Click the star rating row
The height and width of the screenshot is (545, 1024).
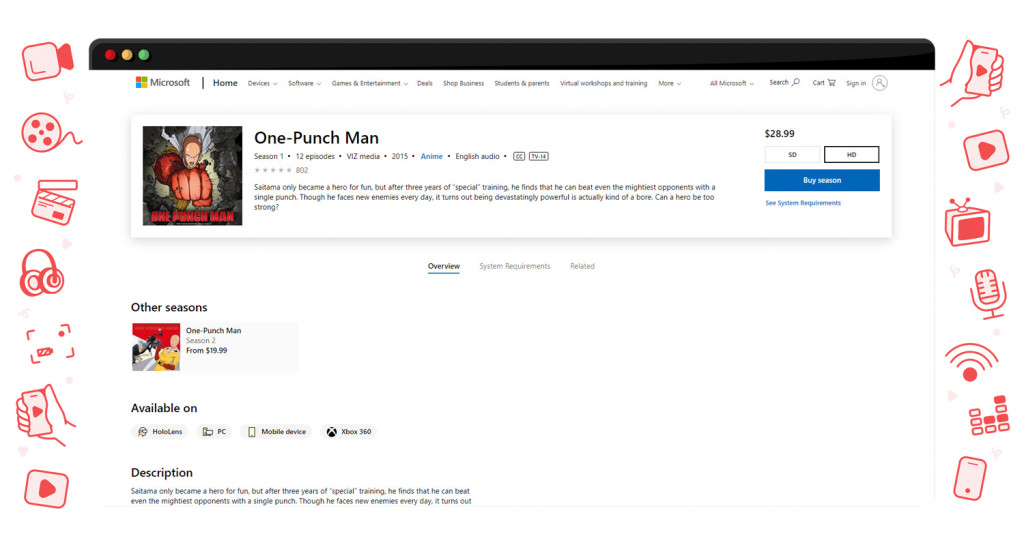[x=272, y=170]
